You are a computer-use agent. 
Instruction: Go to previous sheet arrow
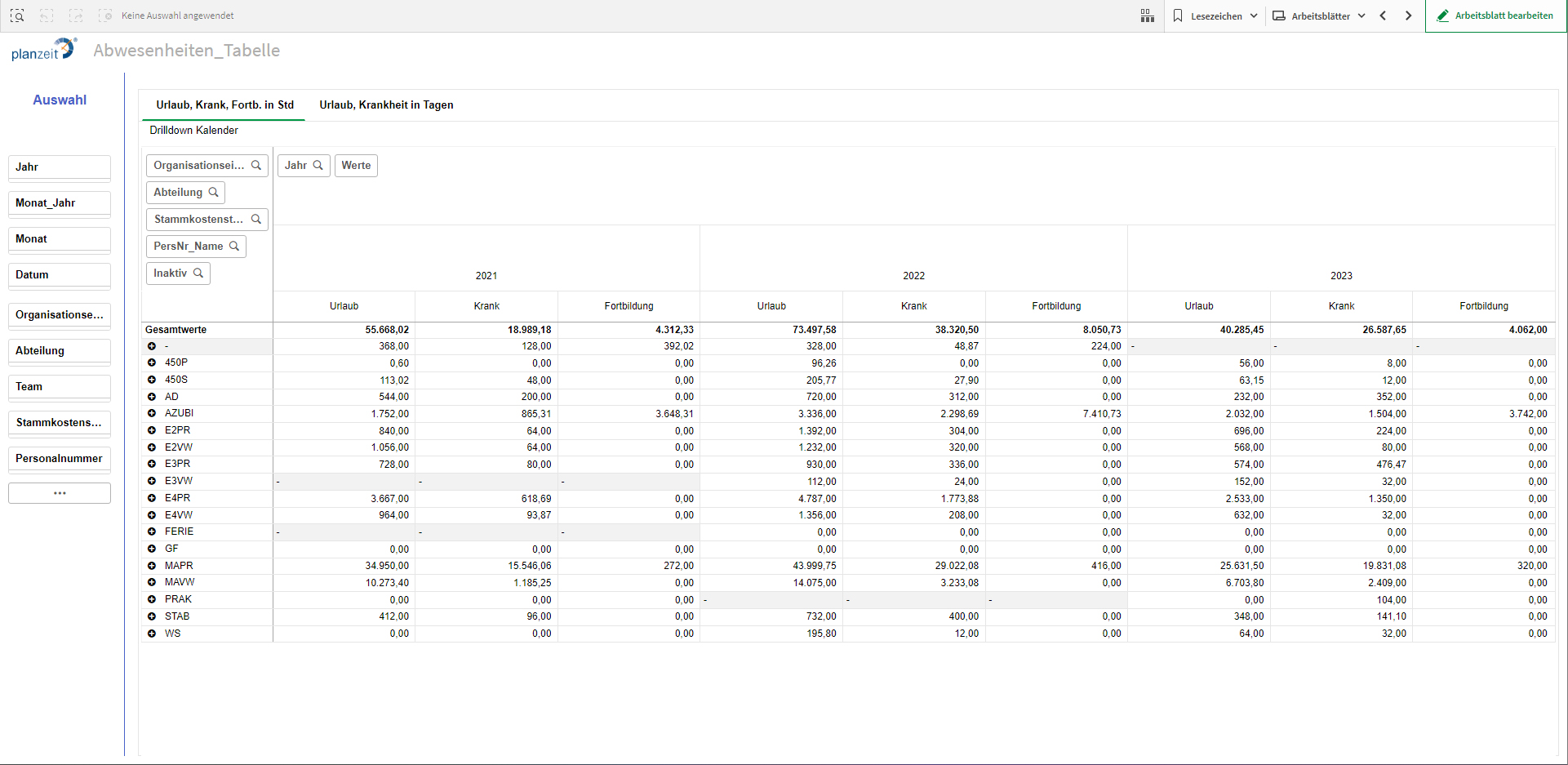pos(1383,16)
